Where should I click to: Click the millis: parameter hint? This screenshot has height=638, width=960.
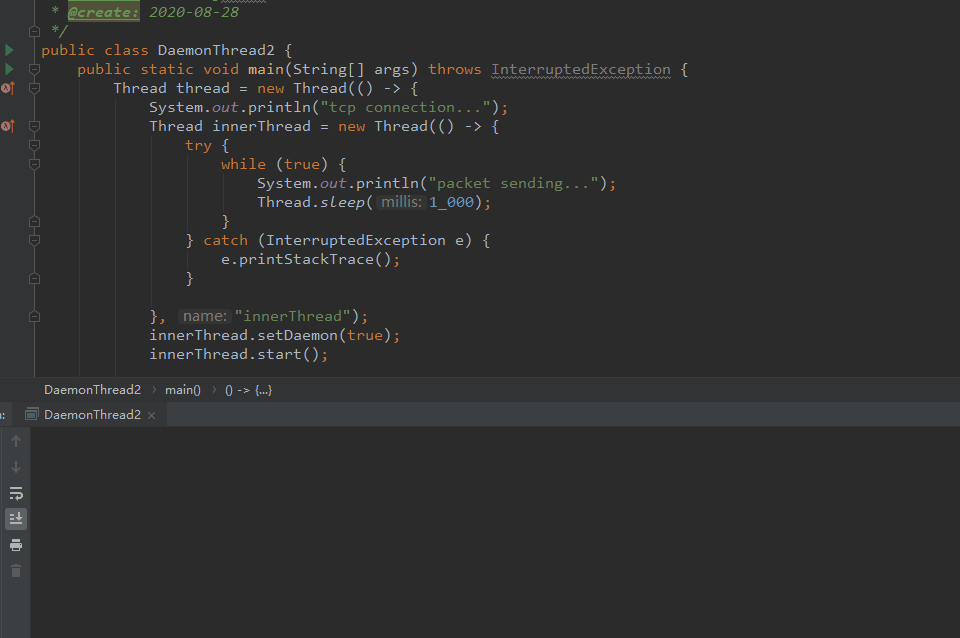tap(401, 202)
